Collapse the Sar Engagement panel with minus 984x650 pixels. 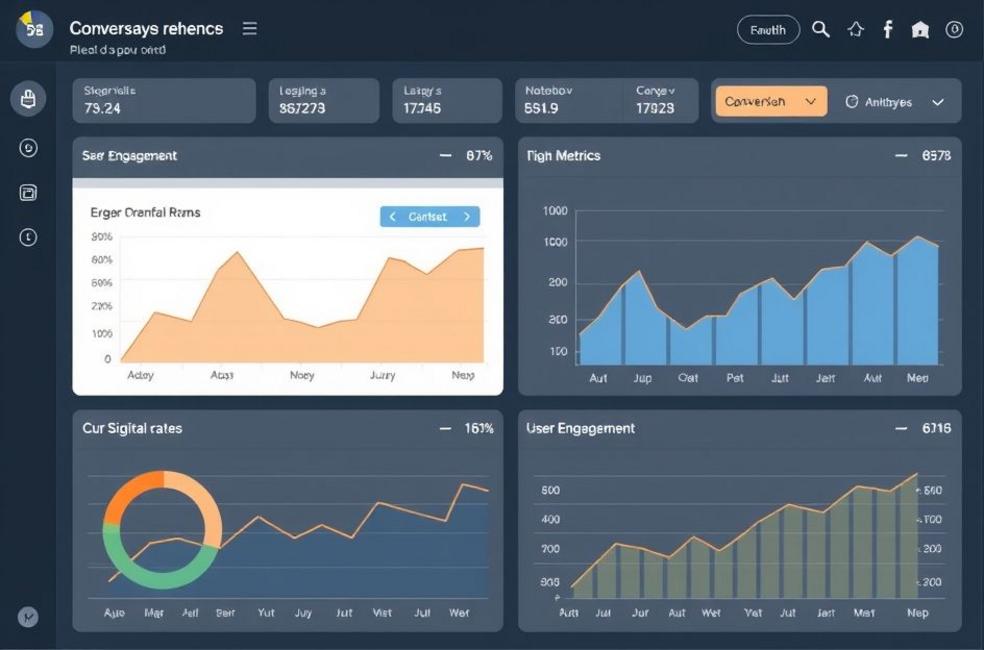coord(446,156)
